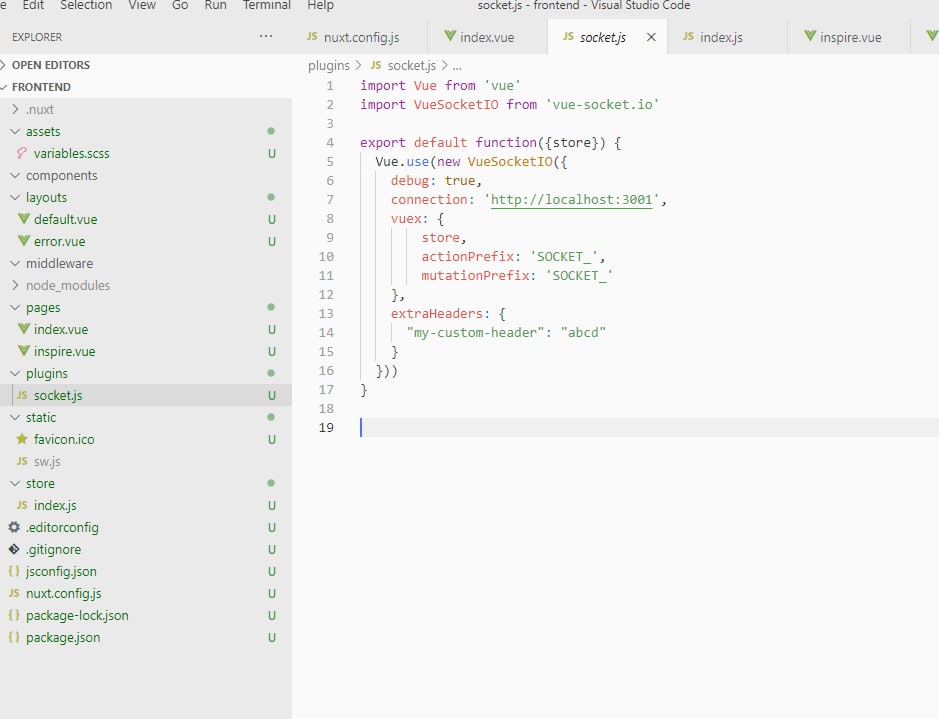Collapse the pages folder
Image resolution: width=939 pixels, height=719 pixels.
pos(16,307)
